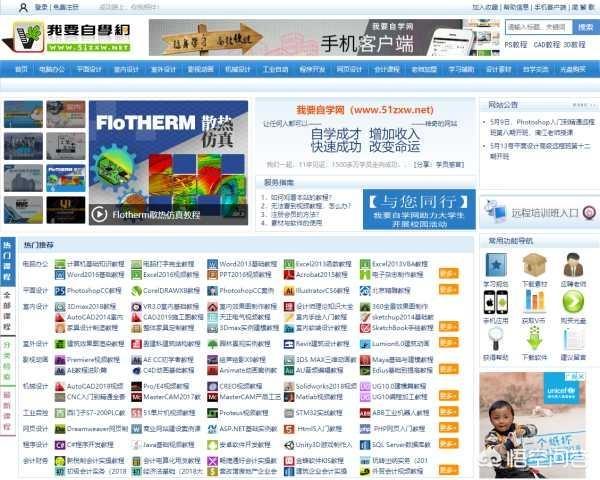Play the Flotherm散热仿真教程 video
Viewport: 600px width, 480px height.
(99, 214)
